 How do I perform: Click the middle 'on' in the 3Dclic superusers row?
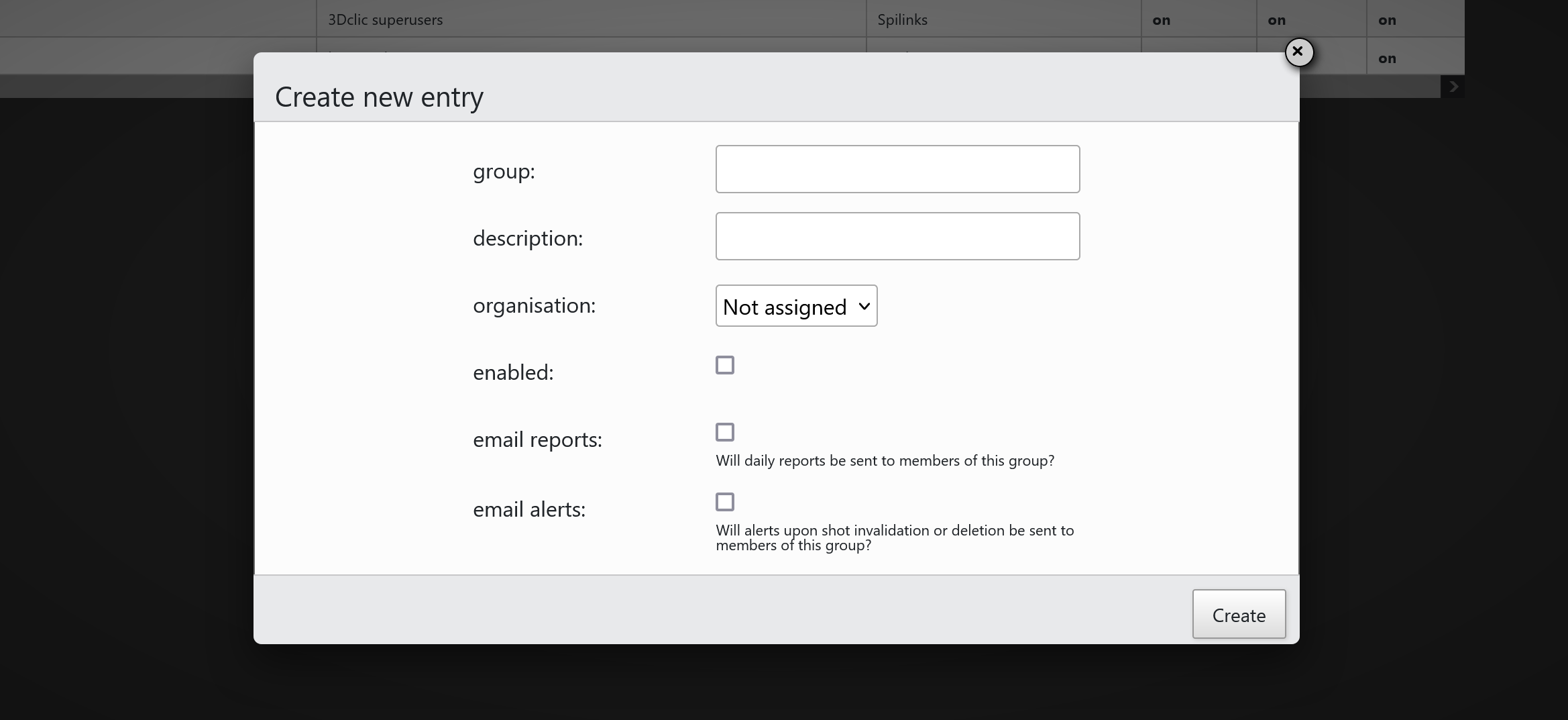pyautogui.click(x=1276, y=20)
